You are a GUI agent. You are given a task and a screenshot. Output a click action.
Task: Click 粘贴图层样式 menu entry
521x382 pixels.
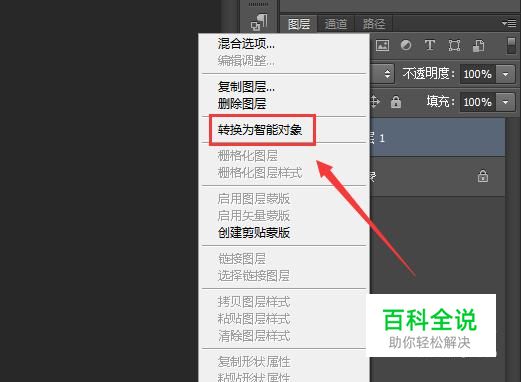point(254,319)
